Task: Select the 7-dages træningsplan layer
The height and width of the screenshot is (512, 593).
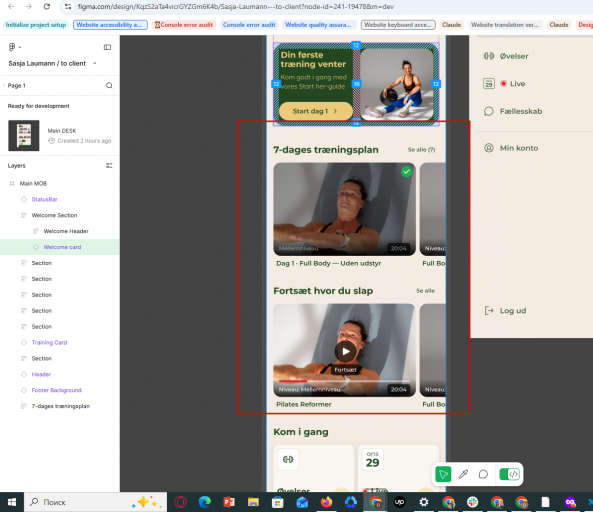Action: (61, 406)
